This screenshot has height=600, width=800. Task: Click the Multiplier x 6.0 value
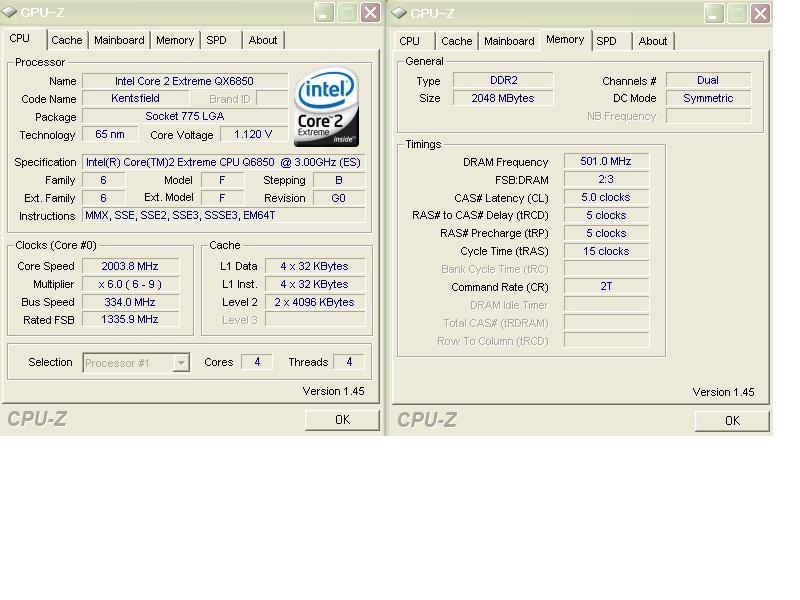[130, 284]
